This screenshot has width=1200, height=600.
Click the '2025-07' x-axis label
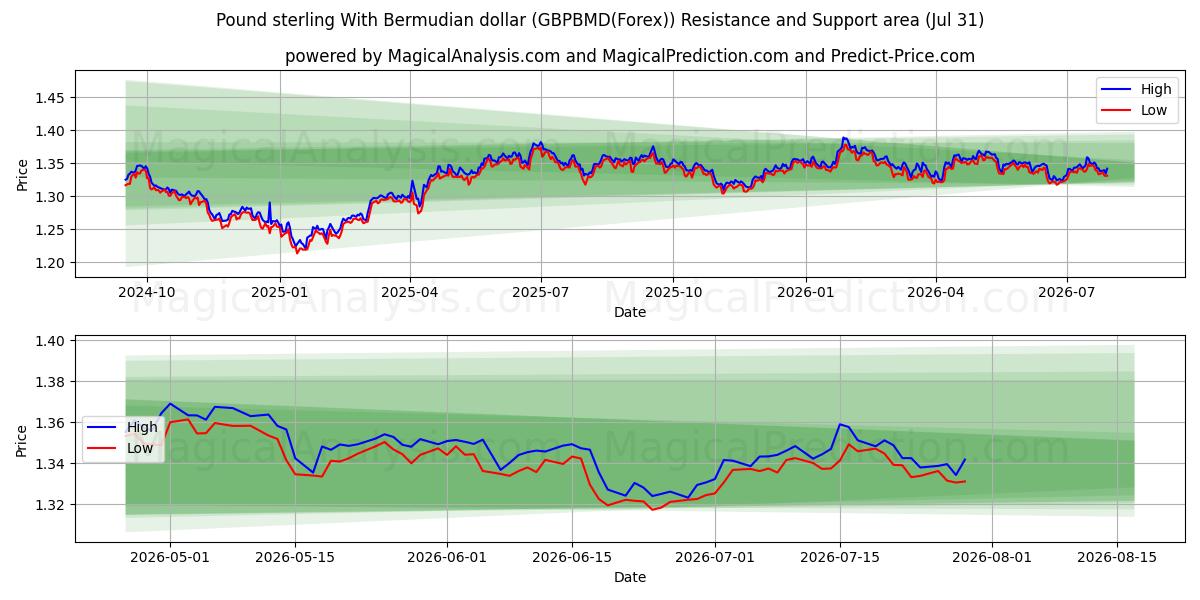click(541, 293)
